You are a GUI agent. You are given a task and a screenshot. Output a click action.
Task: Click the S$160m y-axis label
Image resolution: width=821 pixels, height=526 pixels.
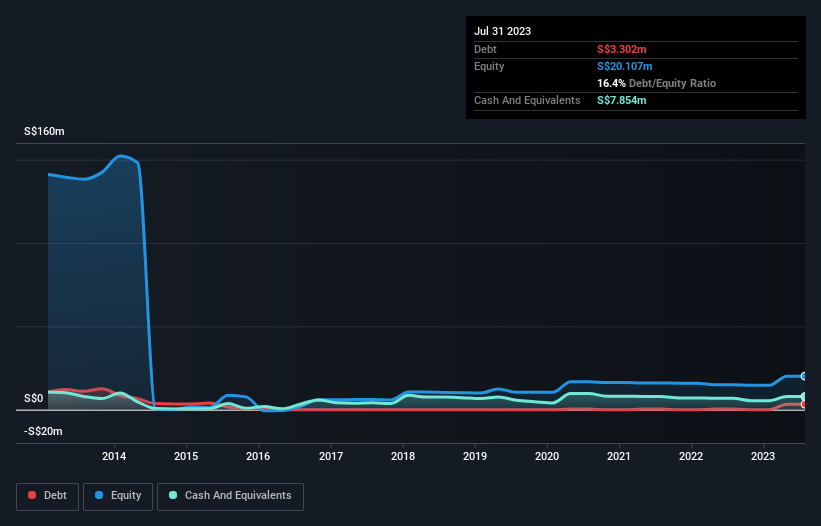pyautogui.click(x=44, y=131)
